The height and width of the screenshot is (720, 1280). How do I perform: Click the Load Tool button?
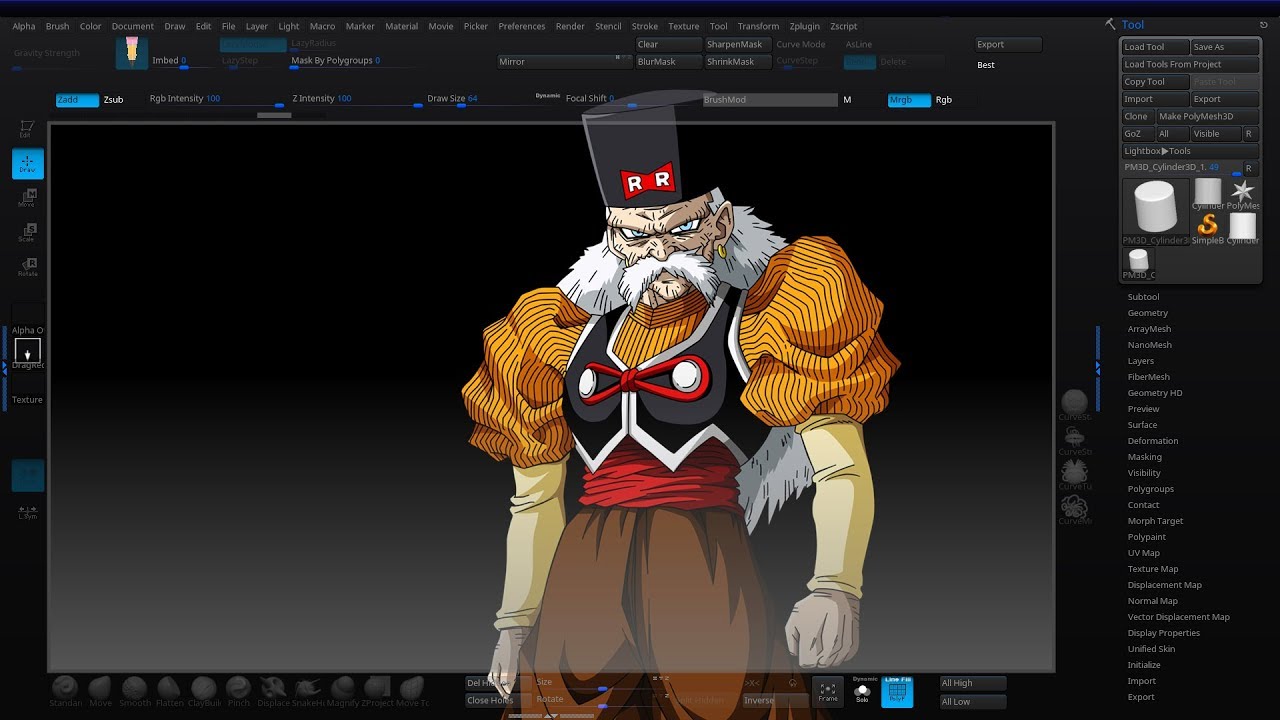pyautogui.click(x=1154, y=47)
